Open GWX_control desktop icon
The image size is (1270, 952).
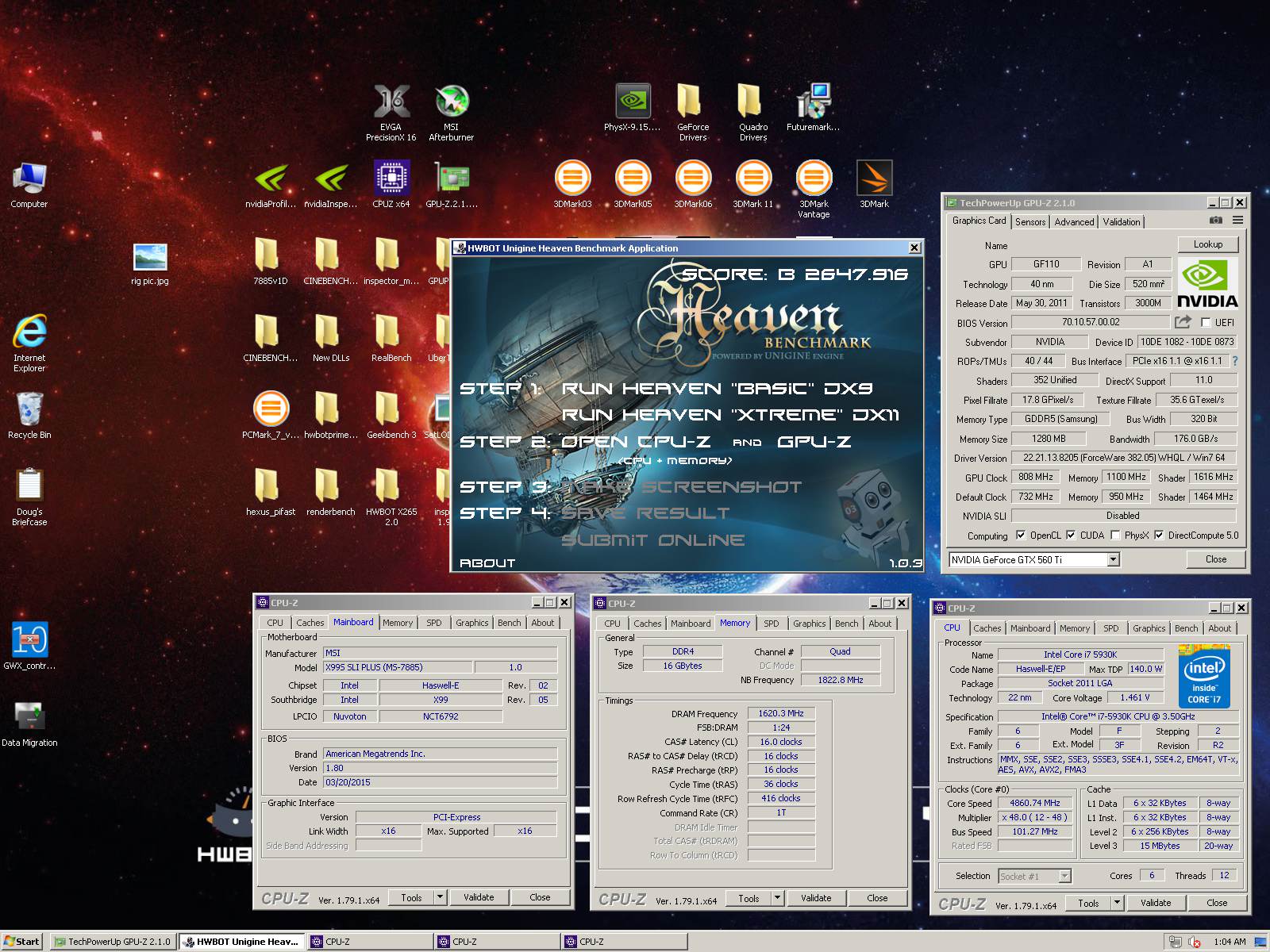[29, 646]
